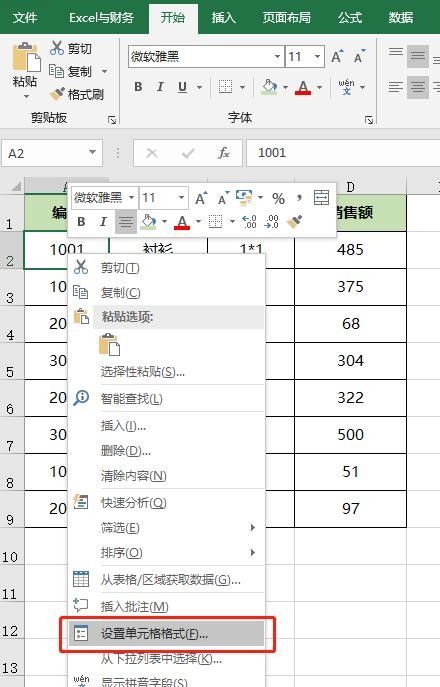Click the ribbon wén phonetic guide icon

tap(346, 87)
